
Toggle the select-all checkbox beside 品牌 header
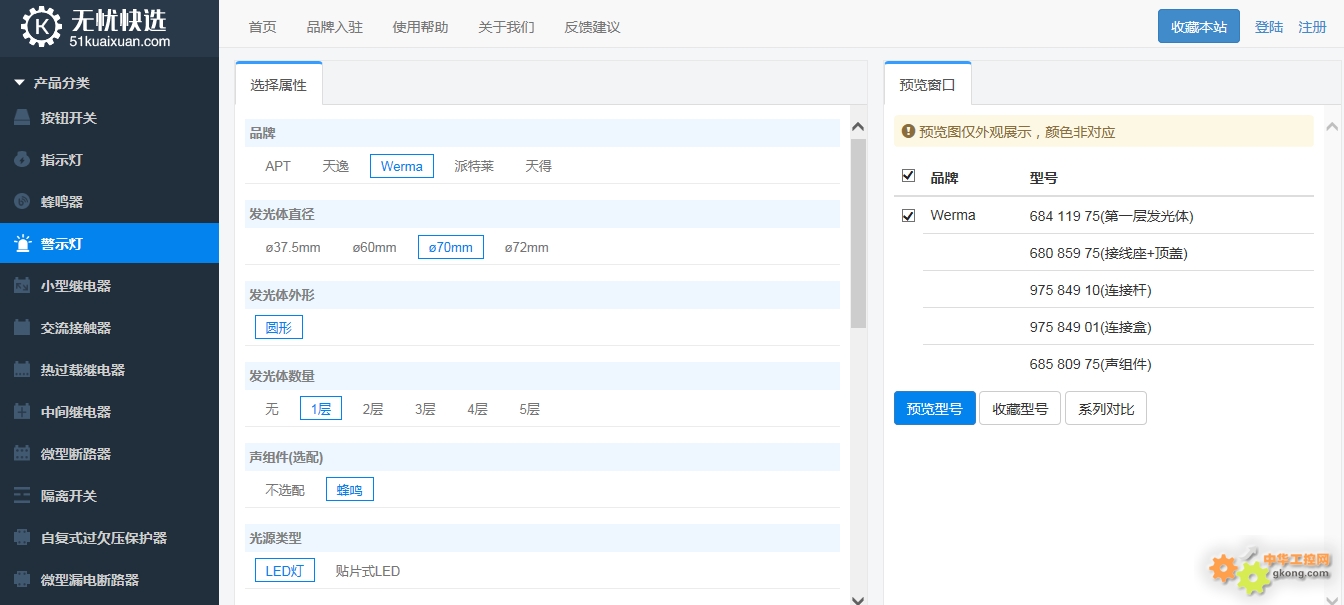pyautogui.click(x=908, y=176)
